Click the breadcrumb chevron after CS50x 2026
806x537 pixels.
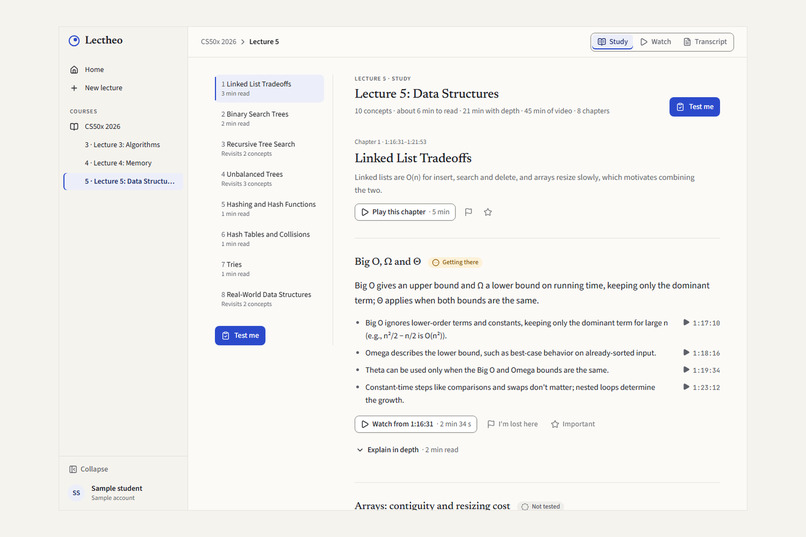tap(243, 42)
